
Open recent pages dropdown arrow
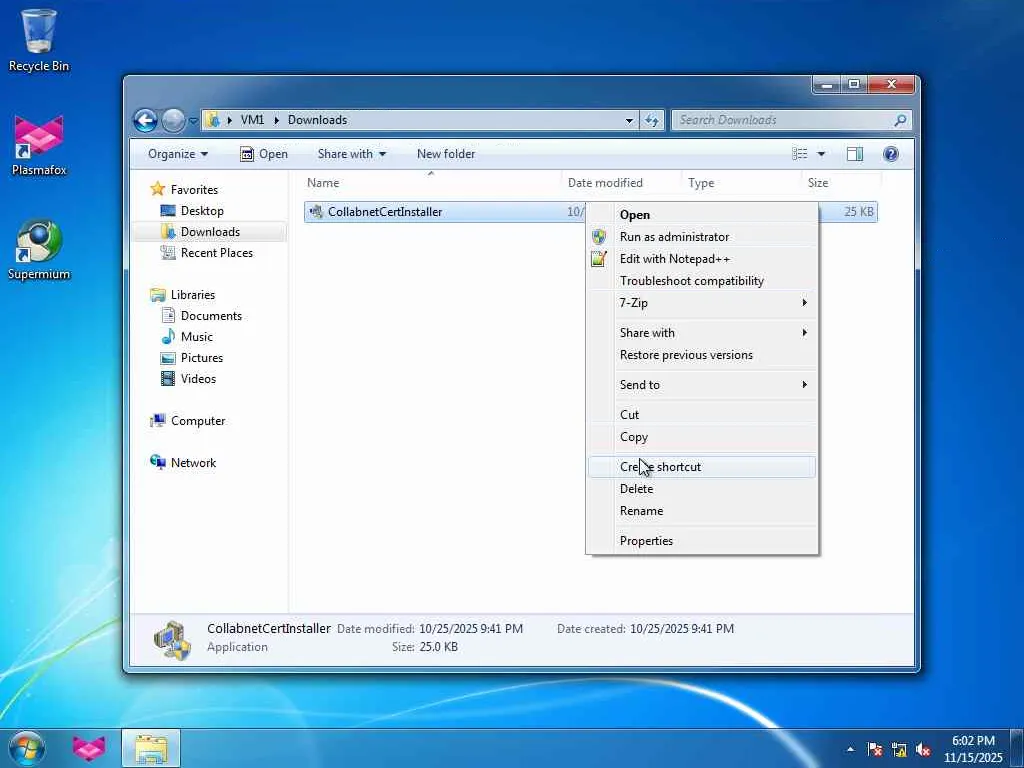tap(193, 121)
